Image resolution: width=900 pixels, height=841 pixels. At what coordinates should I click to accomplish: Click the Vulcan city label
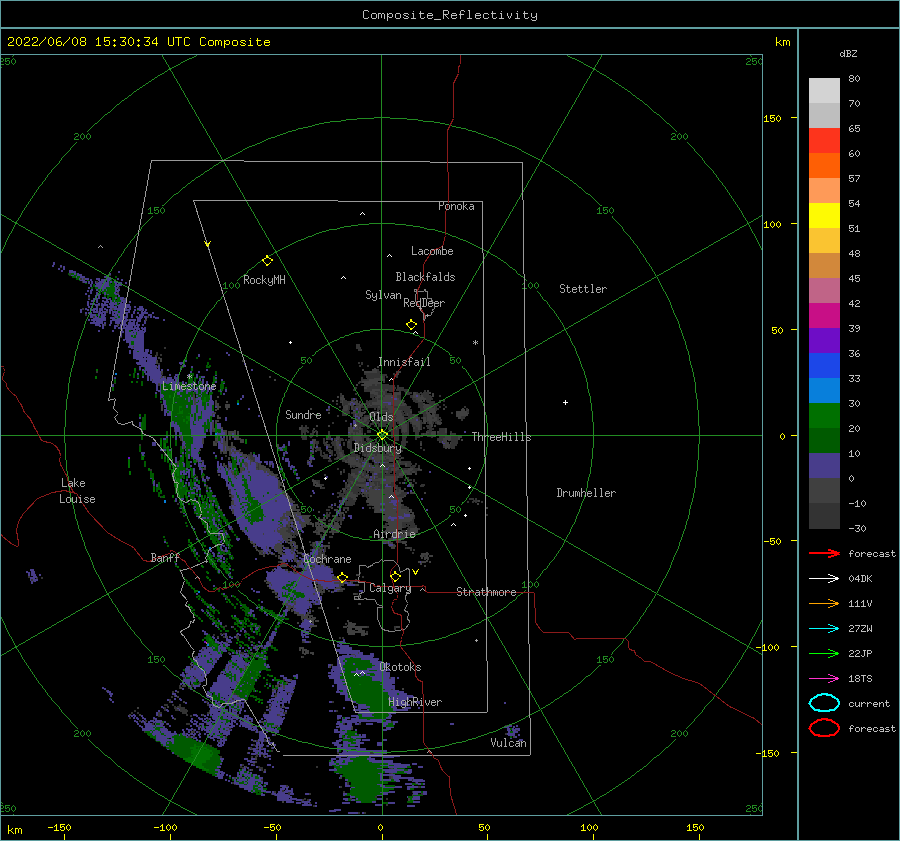click(x=509, y=743)
